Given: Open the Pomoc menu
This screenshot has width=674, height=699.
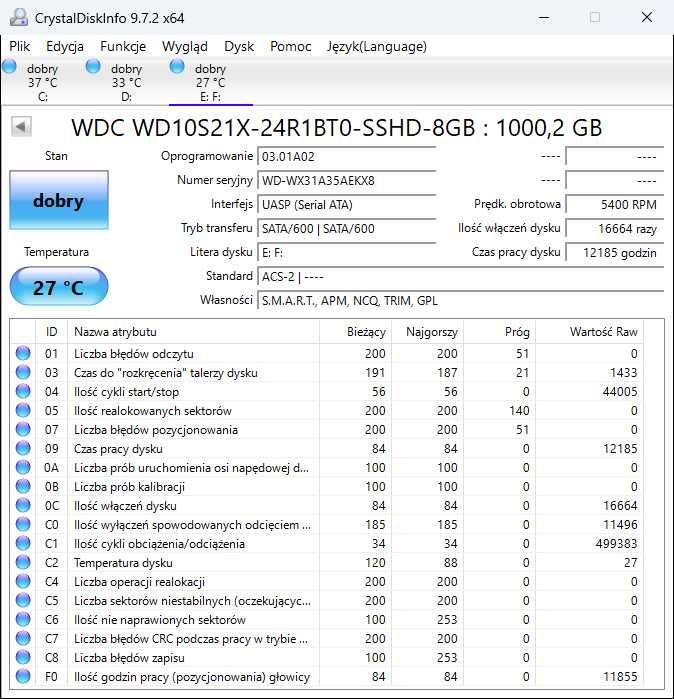Looking at the screenshot, I should point(291,46).
